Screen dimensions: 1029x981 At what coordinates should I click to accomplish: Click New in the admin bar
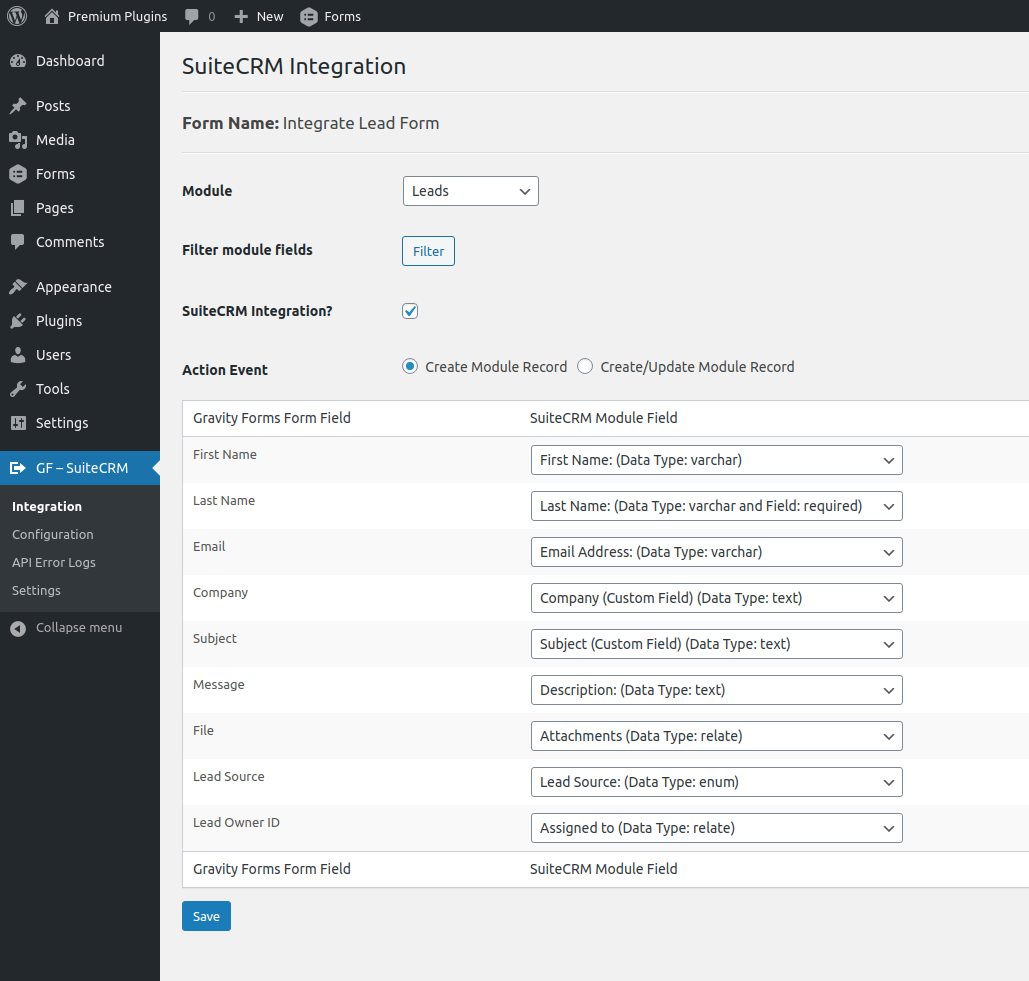point(259,16)
